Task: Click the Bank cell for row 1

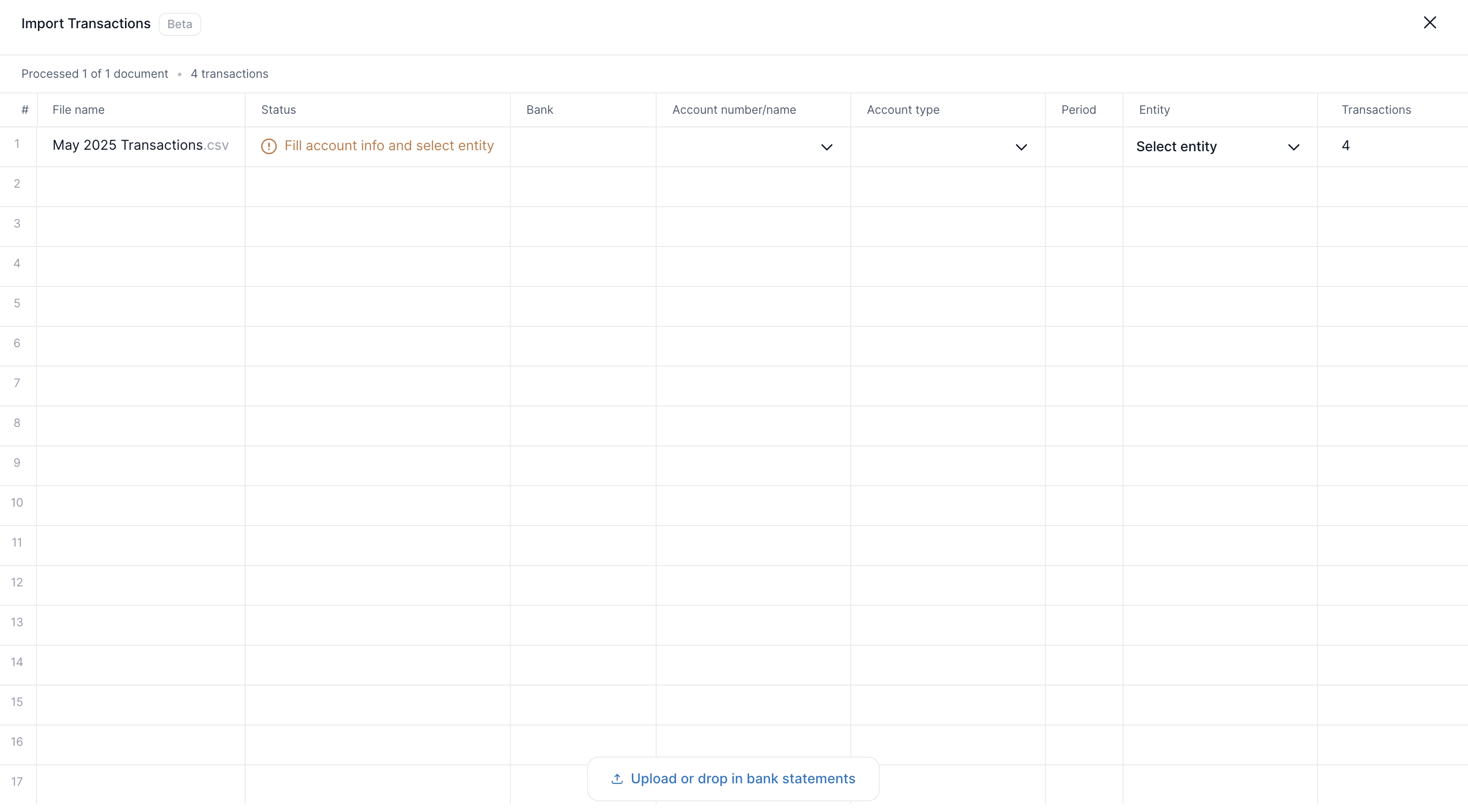Action: click(x=582, y=146)
